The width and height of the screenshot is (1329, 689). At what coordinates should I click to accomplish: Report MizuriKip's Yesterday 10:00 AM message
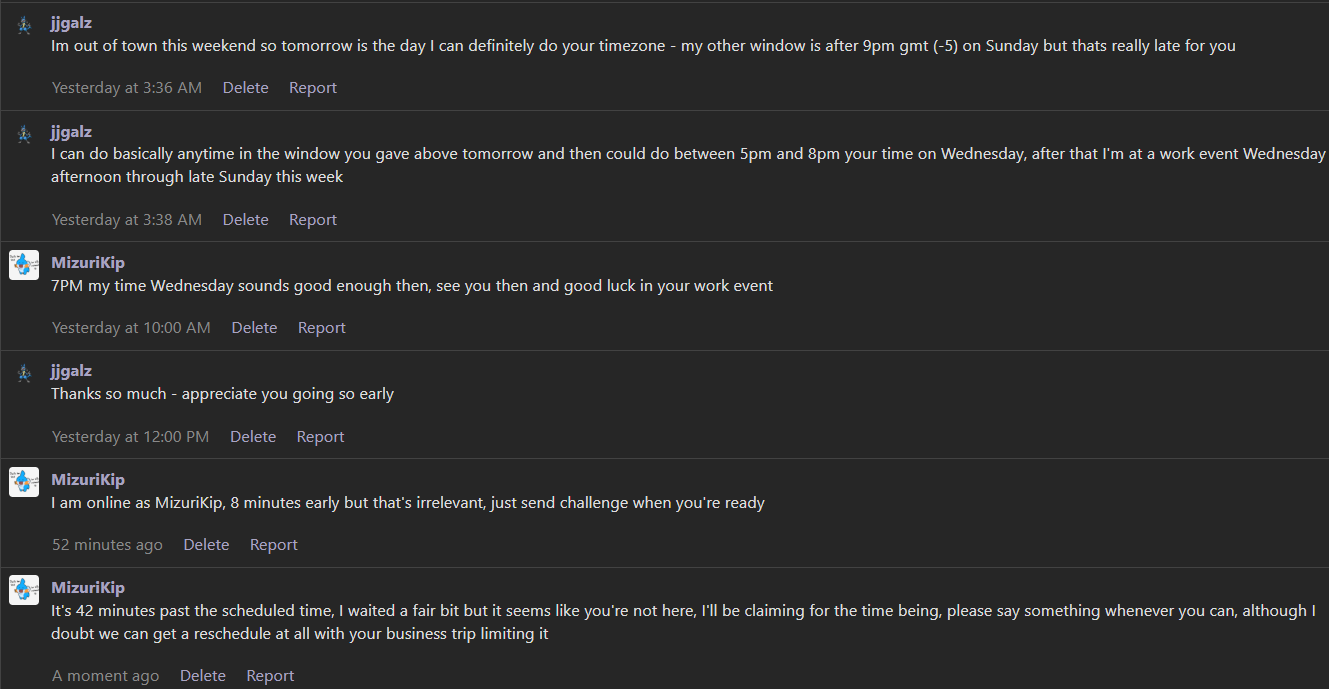point(322,328)
